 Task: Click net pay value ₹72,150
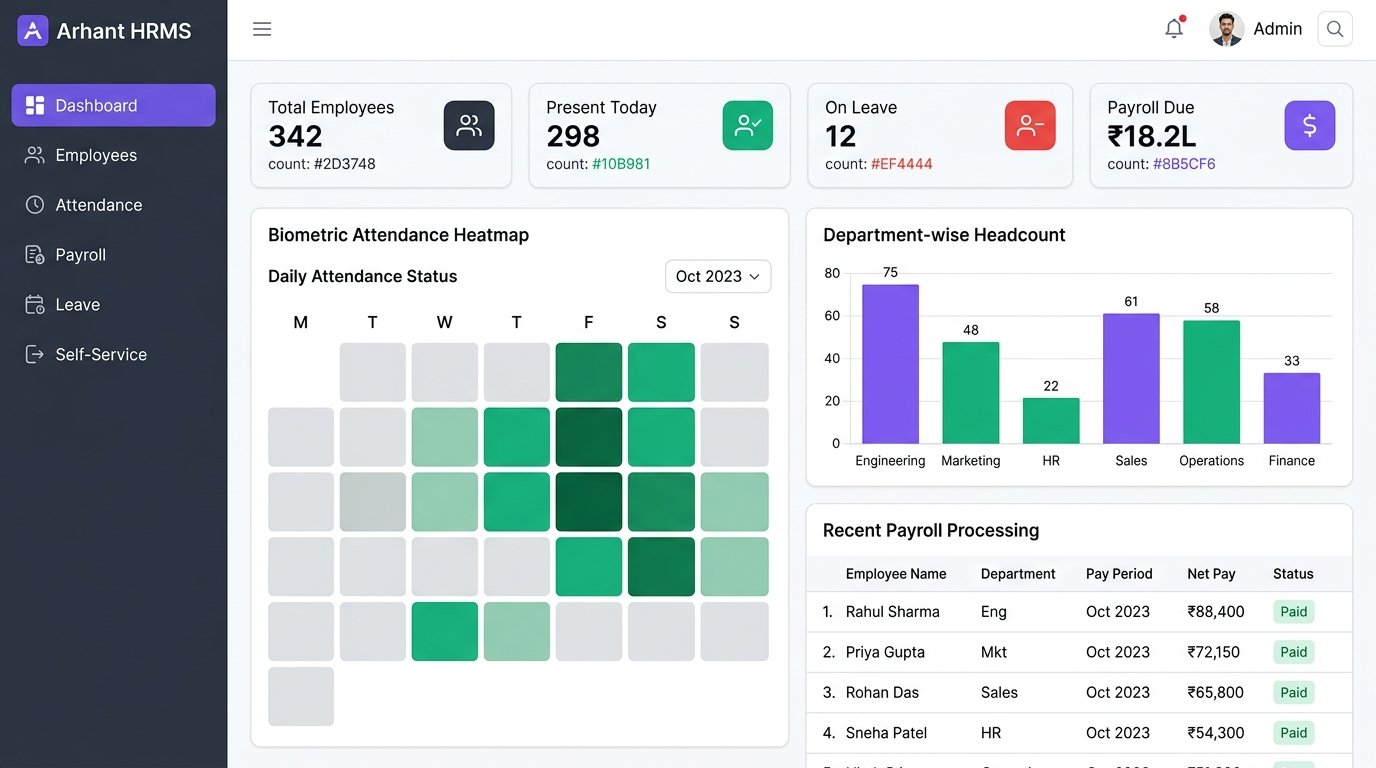tap(1213, 652)
